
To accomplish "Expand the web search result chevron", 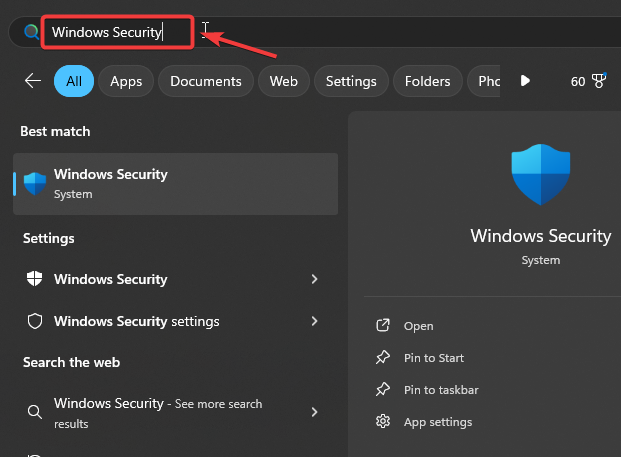I will click(315, 412).
